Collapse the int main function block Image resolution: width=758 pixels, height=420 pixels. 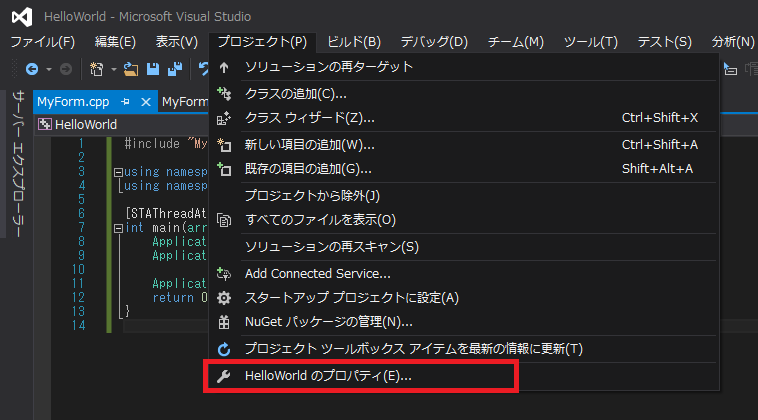(118, 228)
